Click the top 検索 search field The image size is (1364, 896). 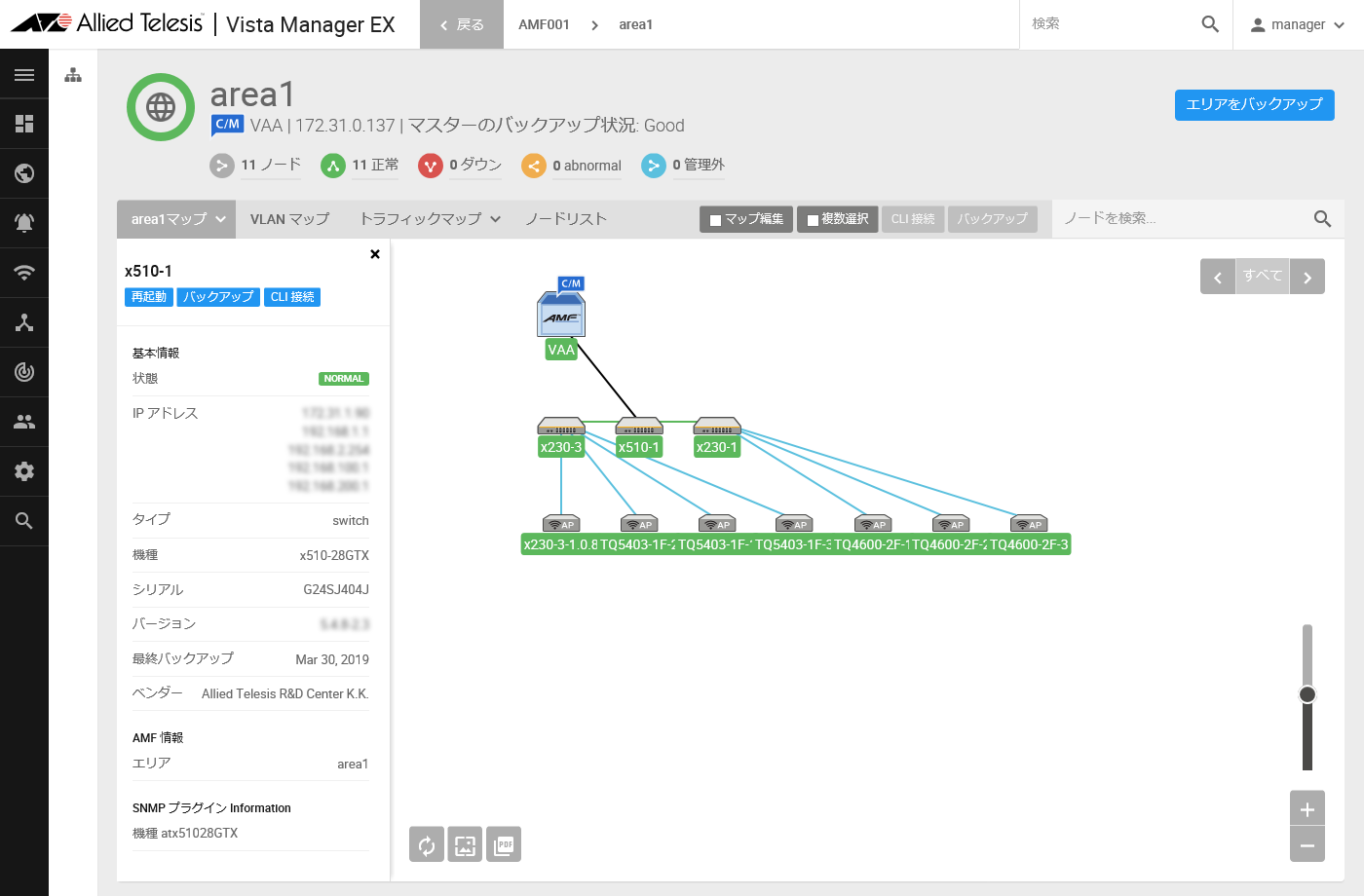pos(1110,23)
